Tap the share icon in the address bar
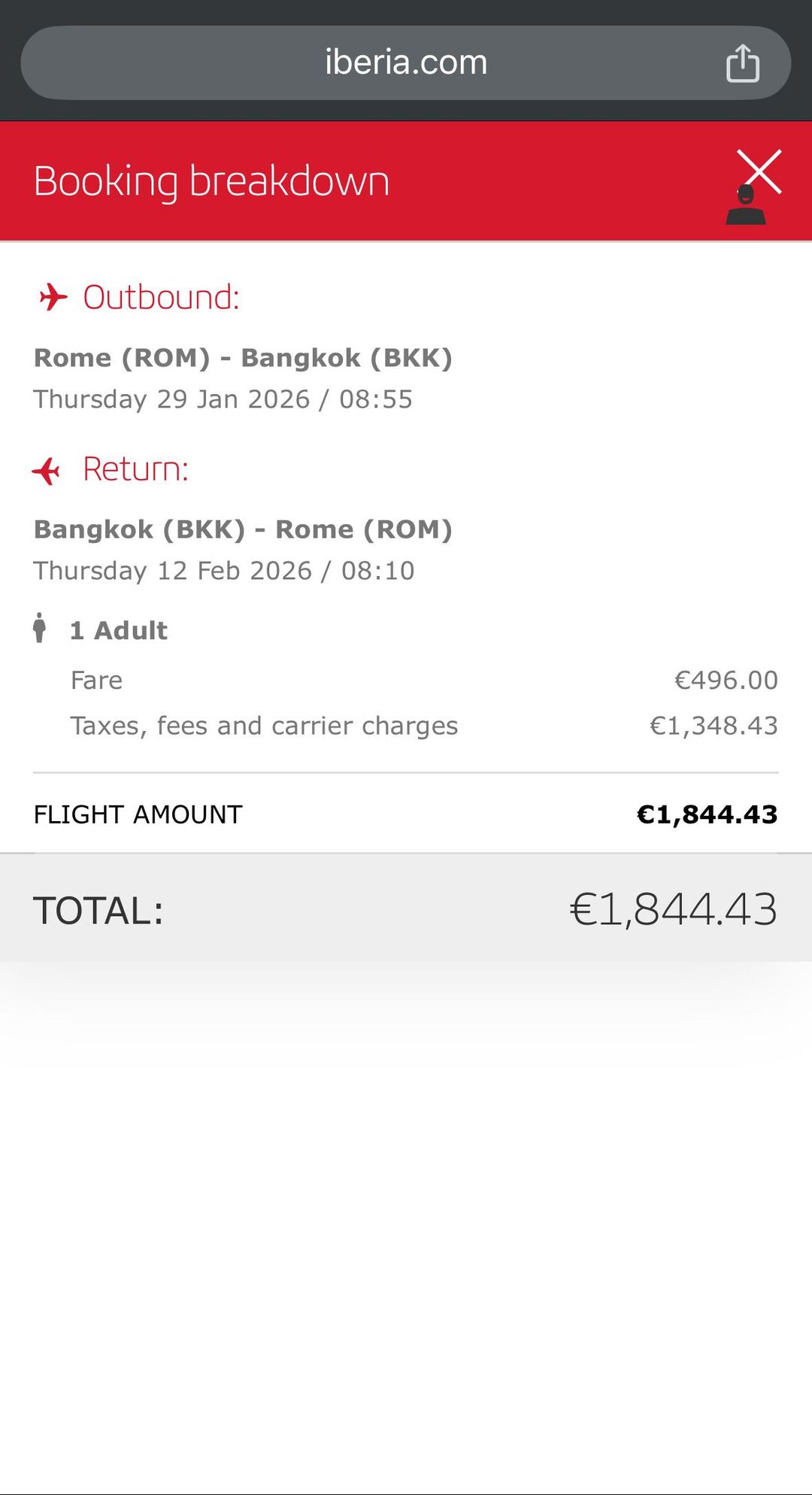The height and width of the screenshot is (1495, 812). 742,63
